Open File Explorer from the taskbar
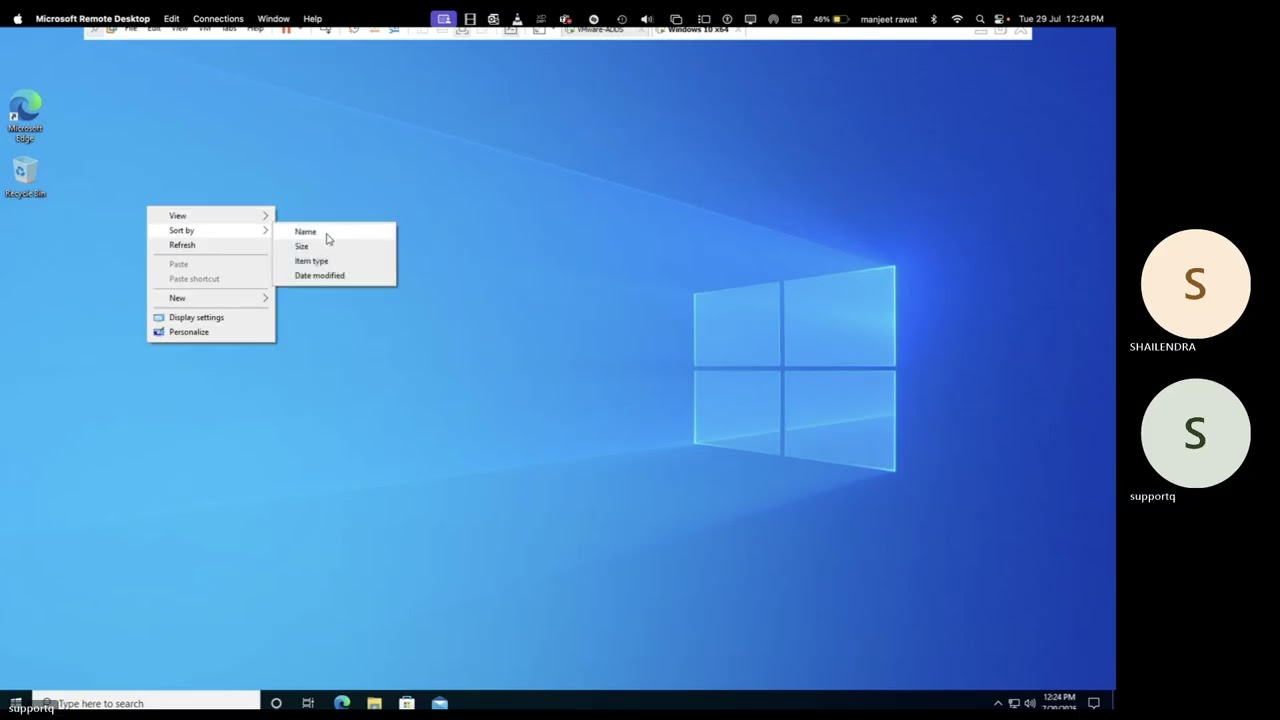 point(374,703)
